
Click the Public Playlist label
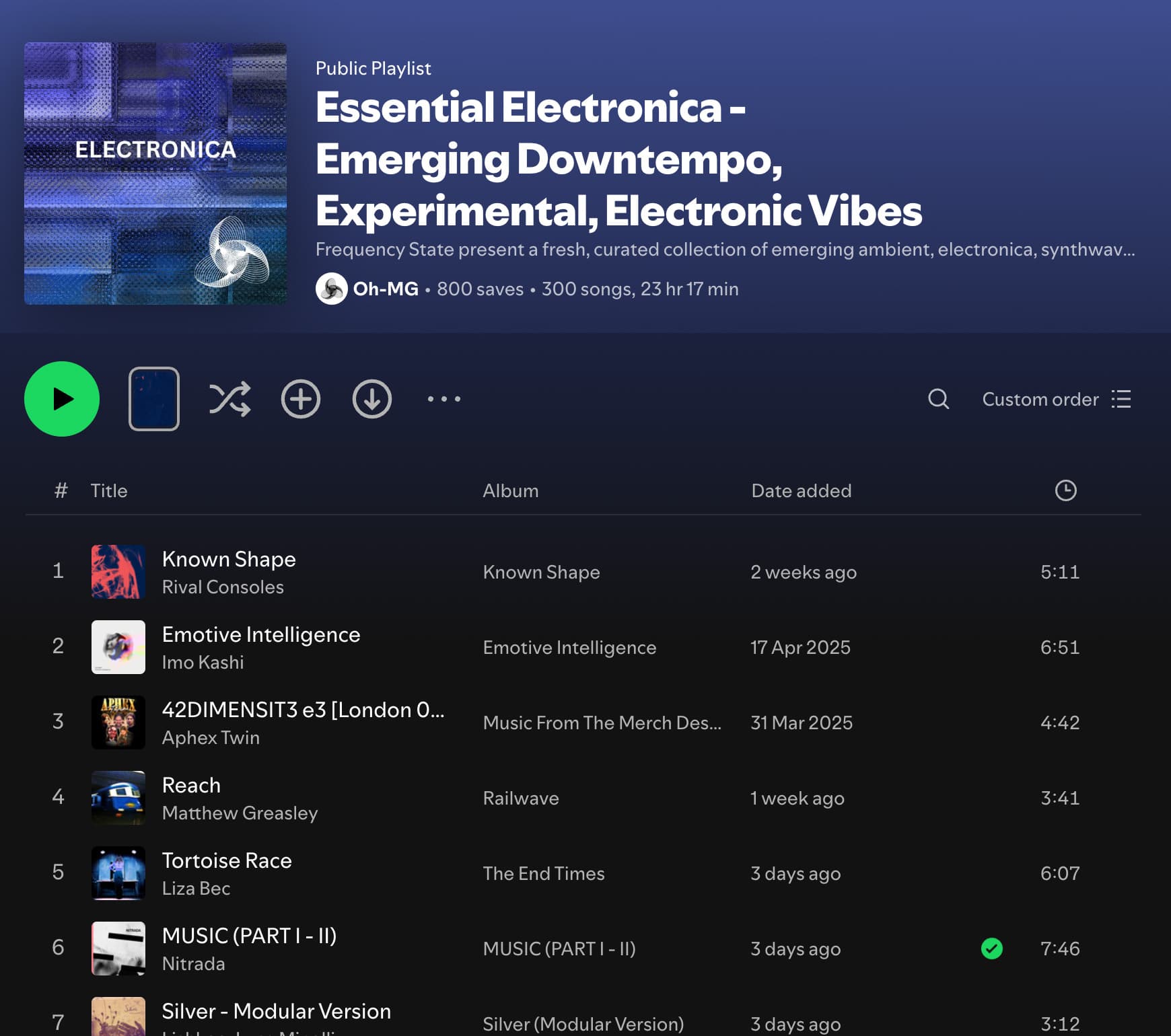tap(374, 68)
